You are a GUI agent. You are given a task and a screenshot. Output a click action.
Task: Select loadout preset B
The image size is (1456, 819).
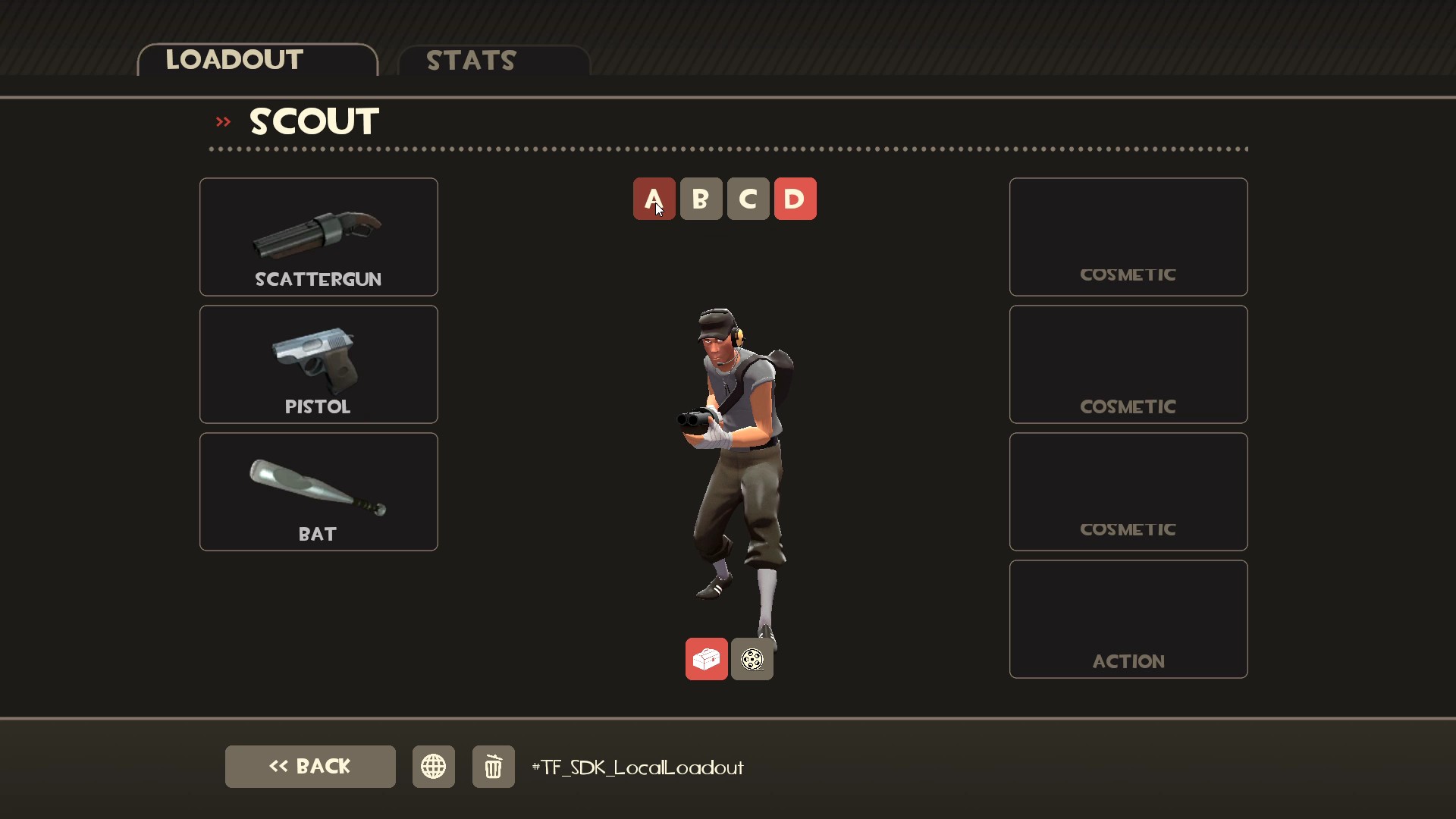pyautogui.click(x=701, y=199)
